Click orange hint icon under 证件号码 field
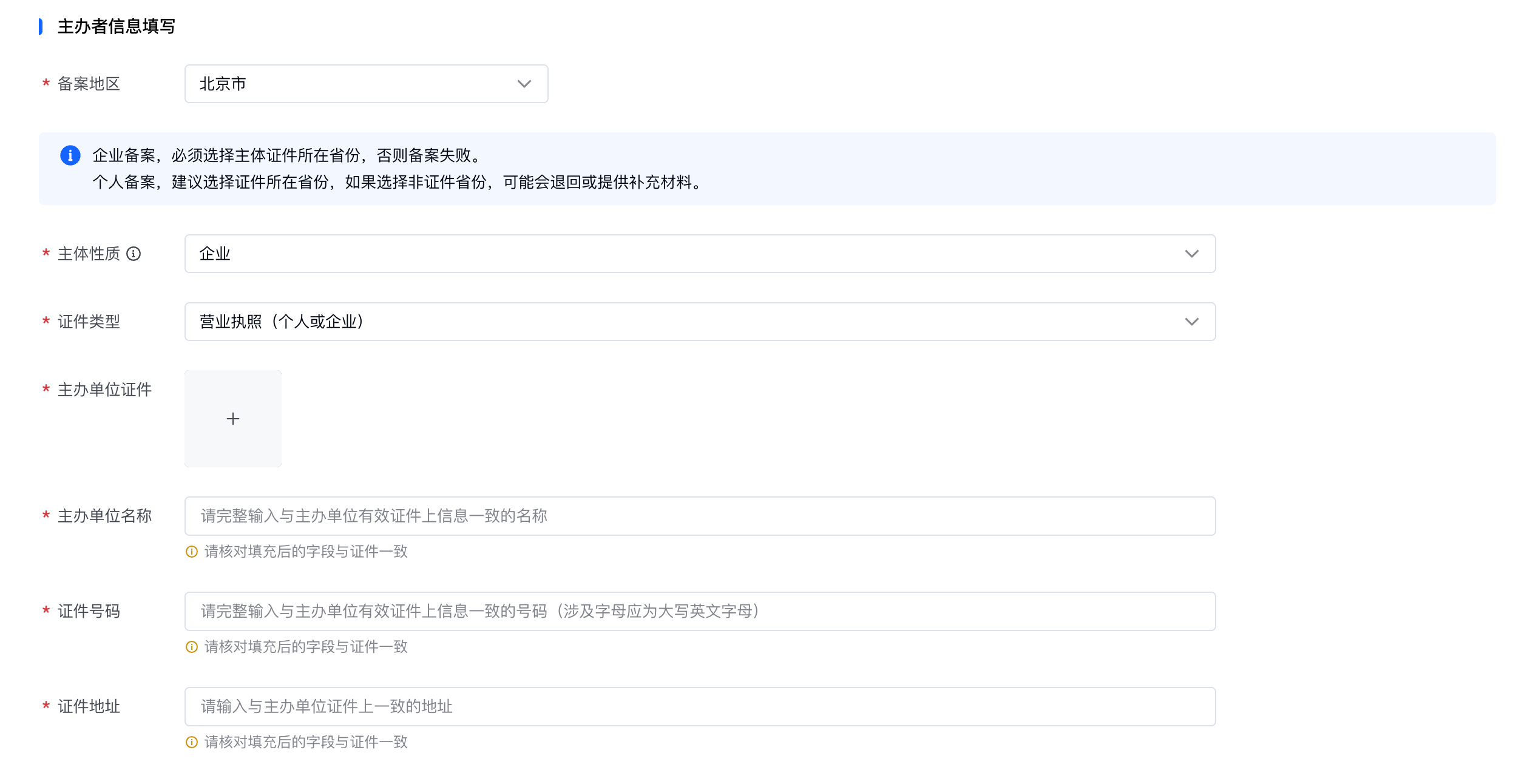 point(192,647)
